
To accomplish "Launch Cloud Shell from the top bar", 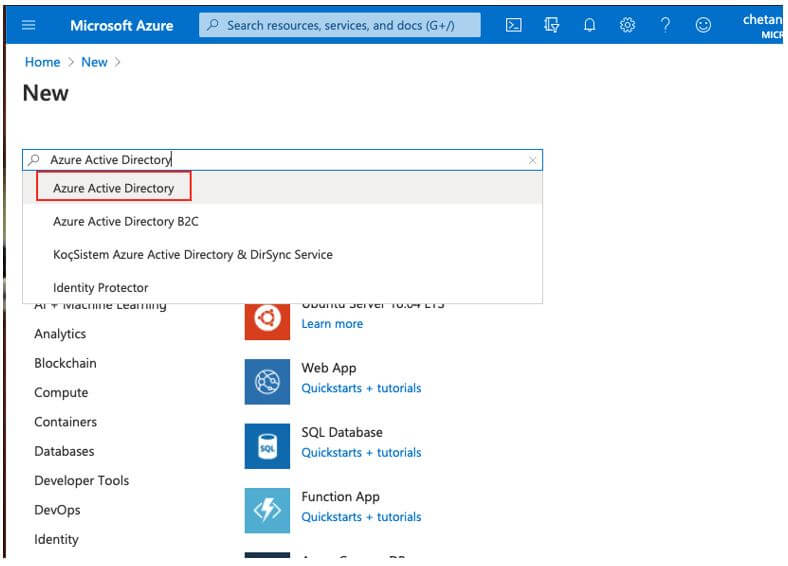I will pos(513,25).
